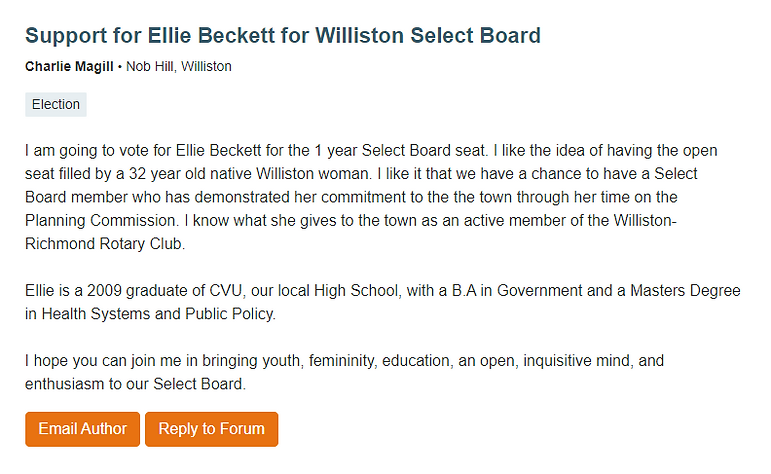
Task: Click the words Planning Commission
Action: [100, 220]
